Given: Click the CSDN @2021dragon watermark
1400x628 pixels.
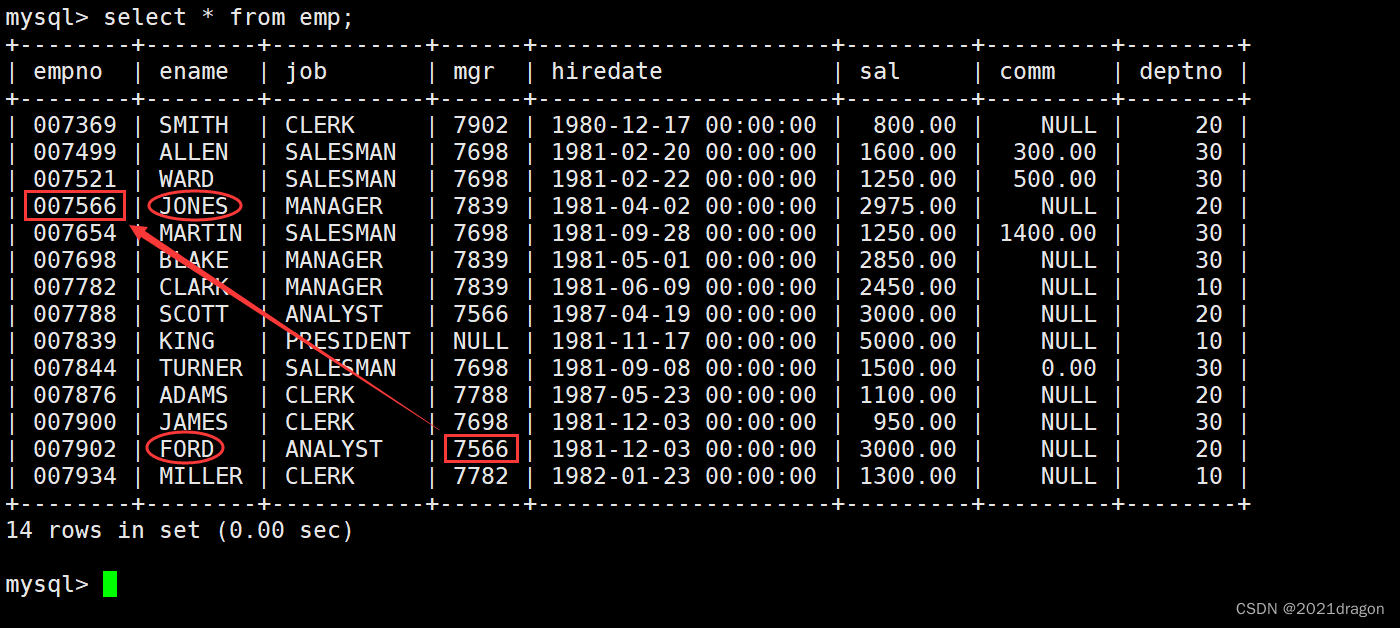Looking at the screenshot, I should tap(1310, 608).
